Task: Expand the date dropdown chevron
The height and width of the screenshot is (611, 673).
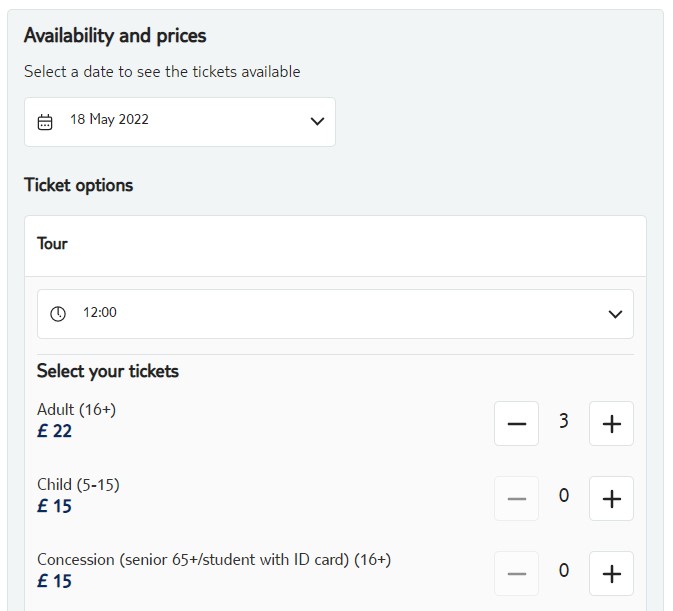Action: click(317, 122)
